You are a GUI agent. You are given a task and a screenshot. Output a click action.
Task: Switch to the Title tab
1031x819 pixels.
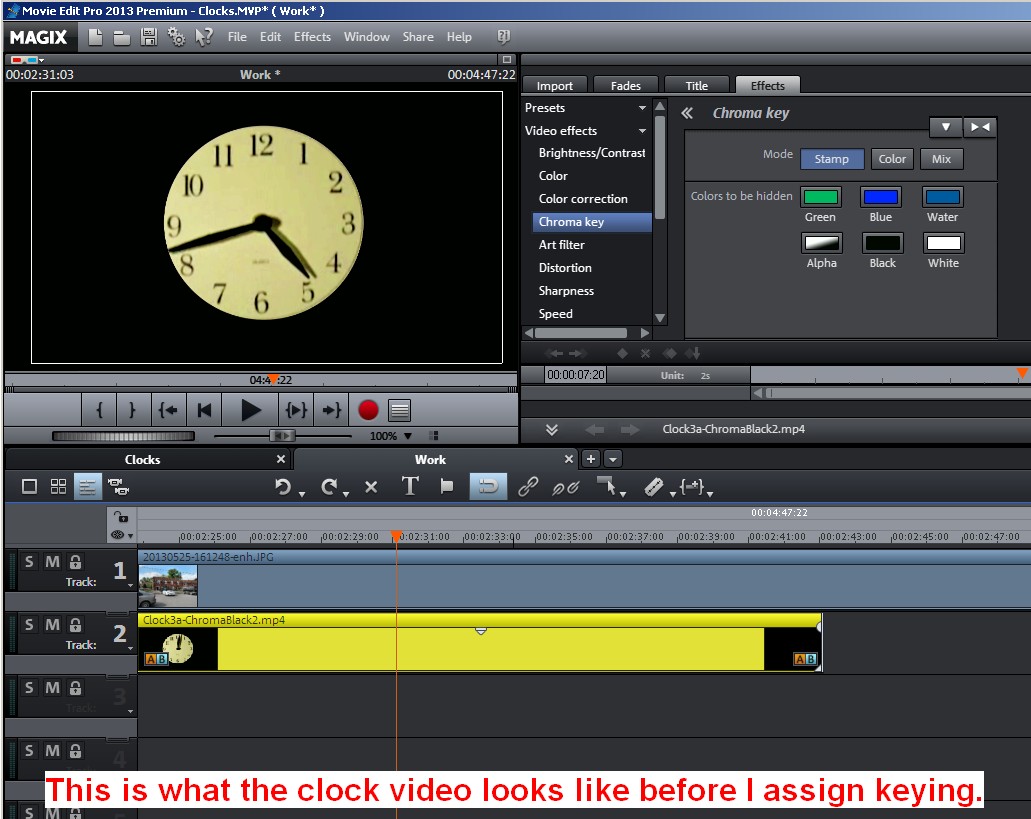point(697,85)
